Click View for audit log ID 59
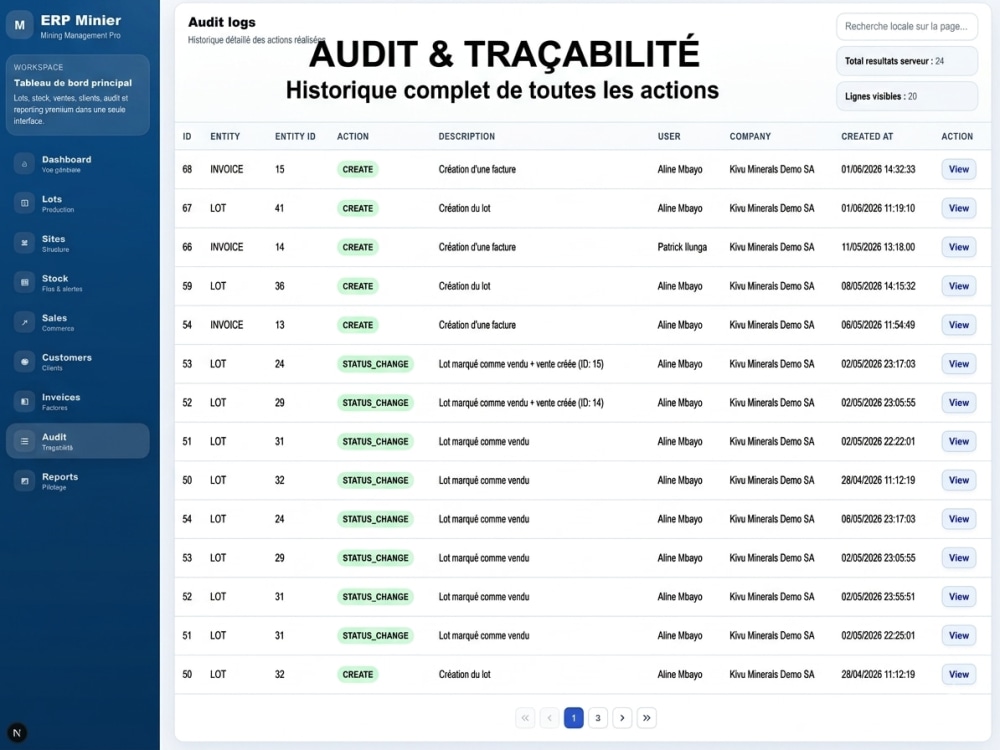Image resolution: width=1000 pixels, height=750 pixels. (959, 286)
